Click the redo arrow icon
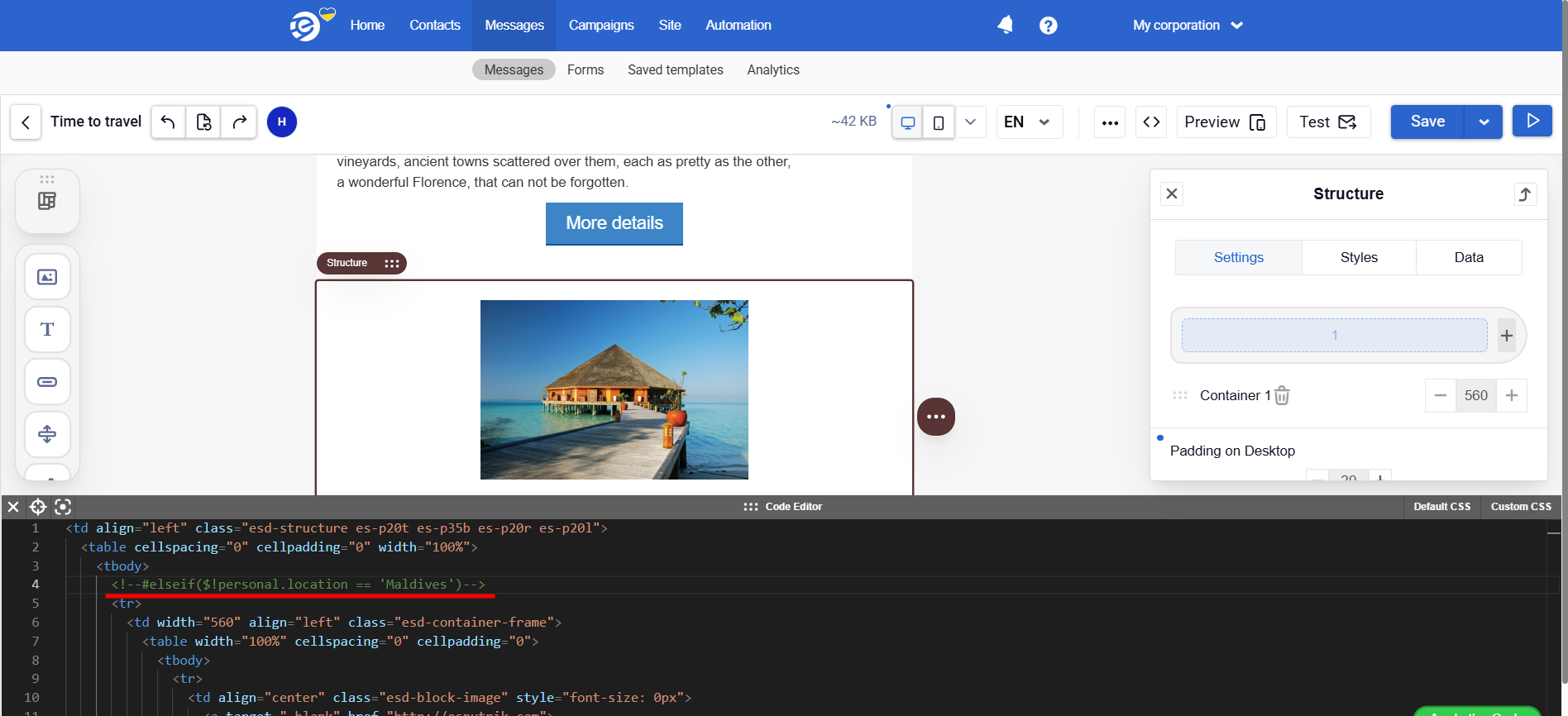The height and width of the screenshot is (716, 1568). point(239,122)
